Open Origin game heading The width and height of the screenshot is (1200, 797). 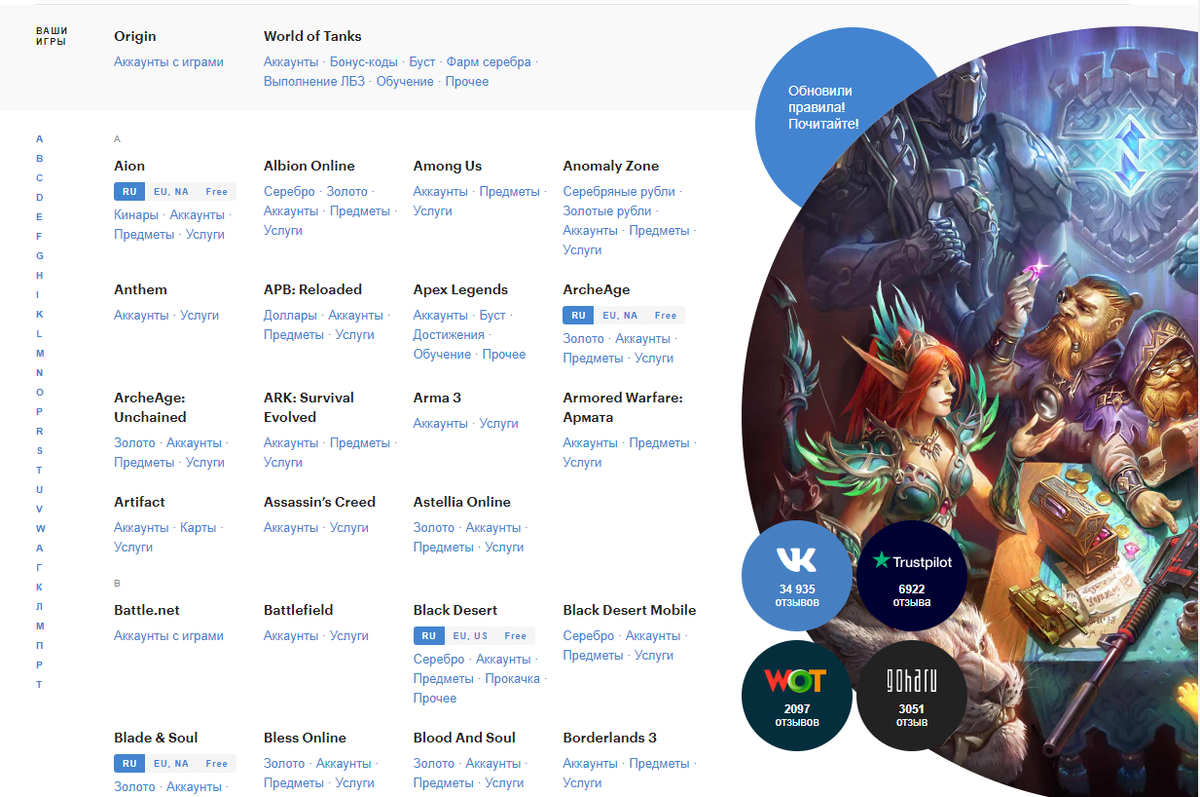click(x=135, y=36)
